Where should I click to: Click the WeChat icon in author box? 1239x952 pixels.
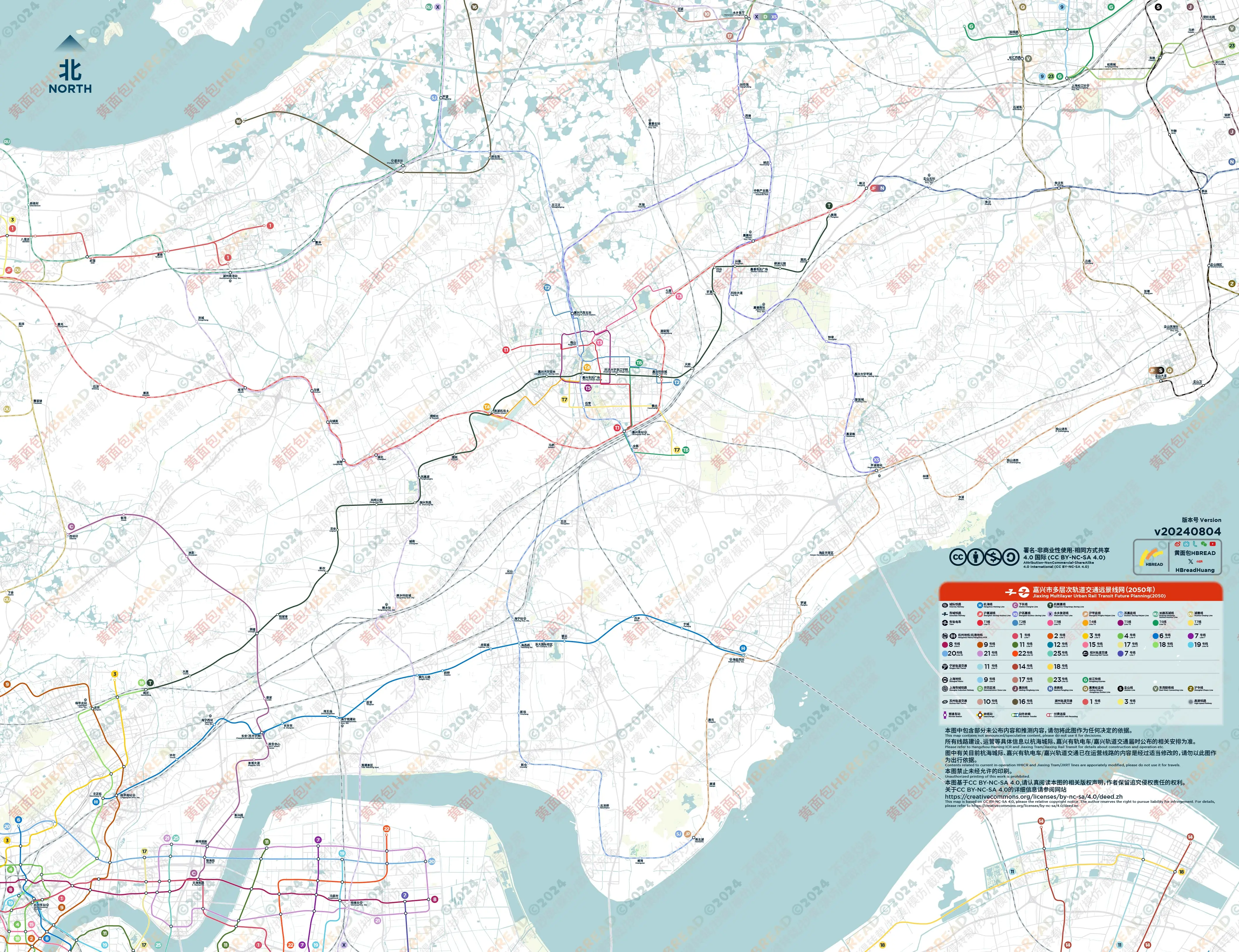[x=1204, y=544]
